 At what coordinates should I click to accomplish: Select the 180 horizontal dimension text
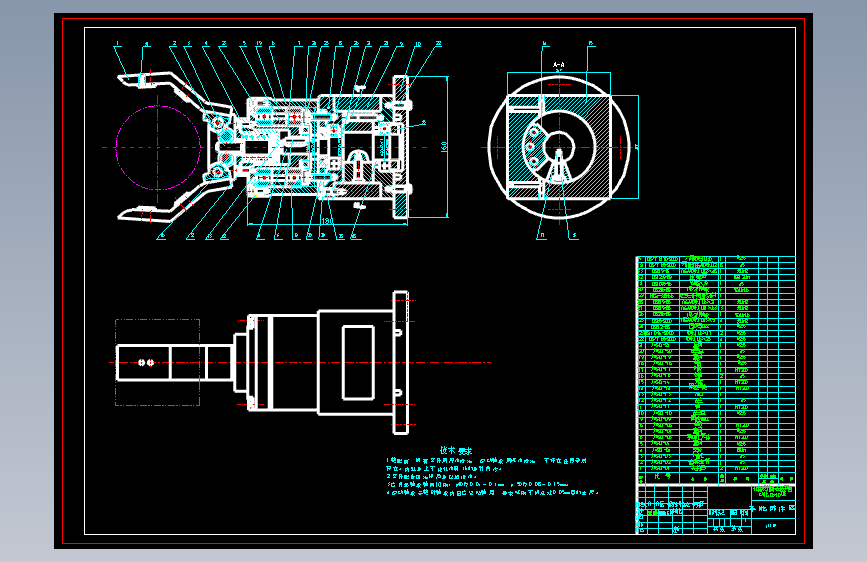pyautogui.click(x=327, y=221)
